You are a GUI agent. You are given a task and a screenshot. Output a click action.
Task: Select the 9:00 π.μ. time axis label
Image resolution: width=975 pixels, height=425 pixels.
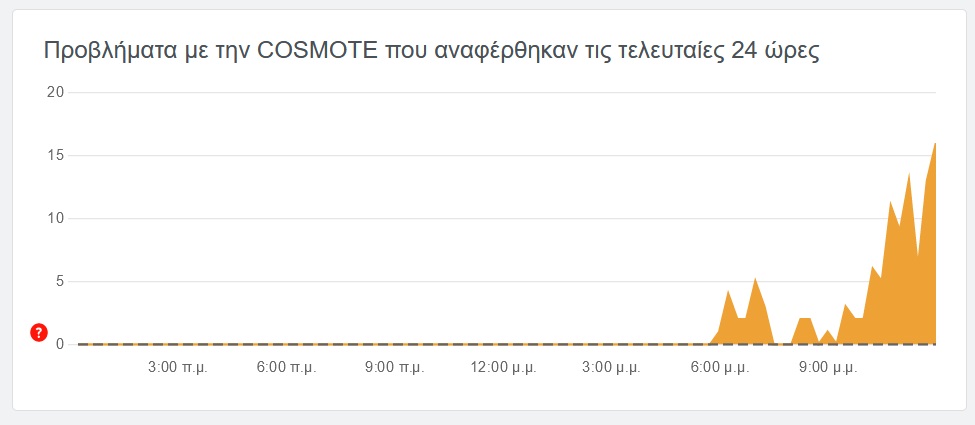click(x=395, y=367)
